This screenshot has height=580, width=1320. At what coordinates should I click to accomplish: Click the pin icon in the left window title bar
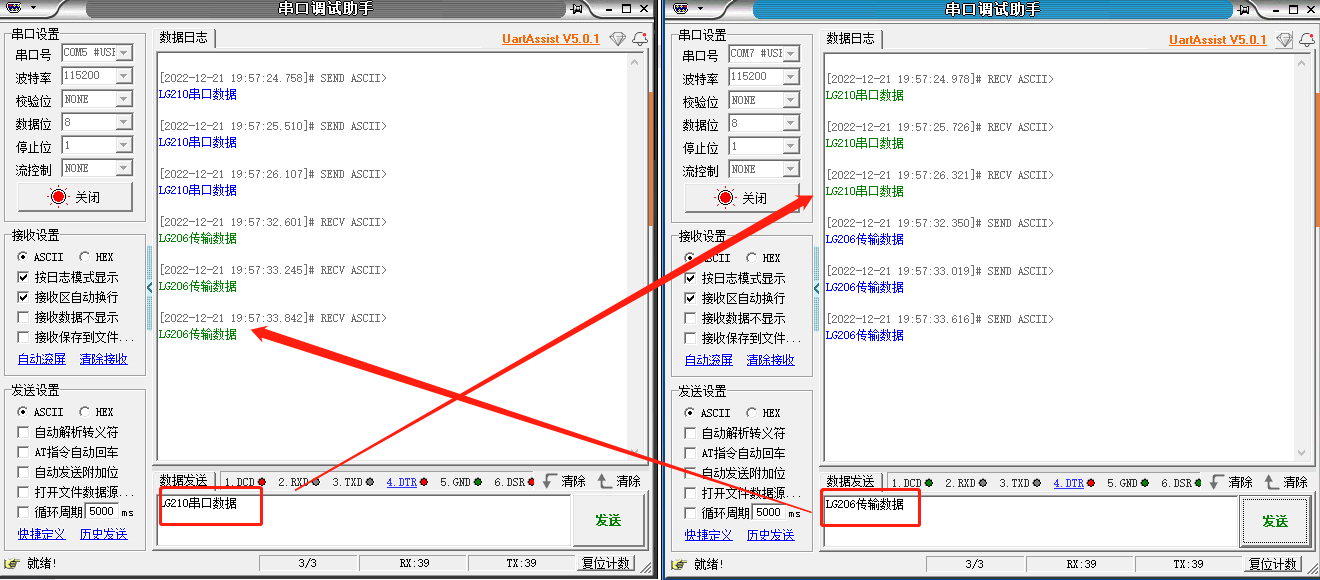pos(576,9)
